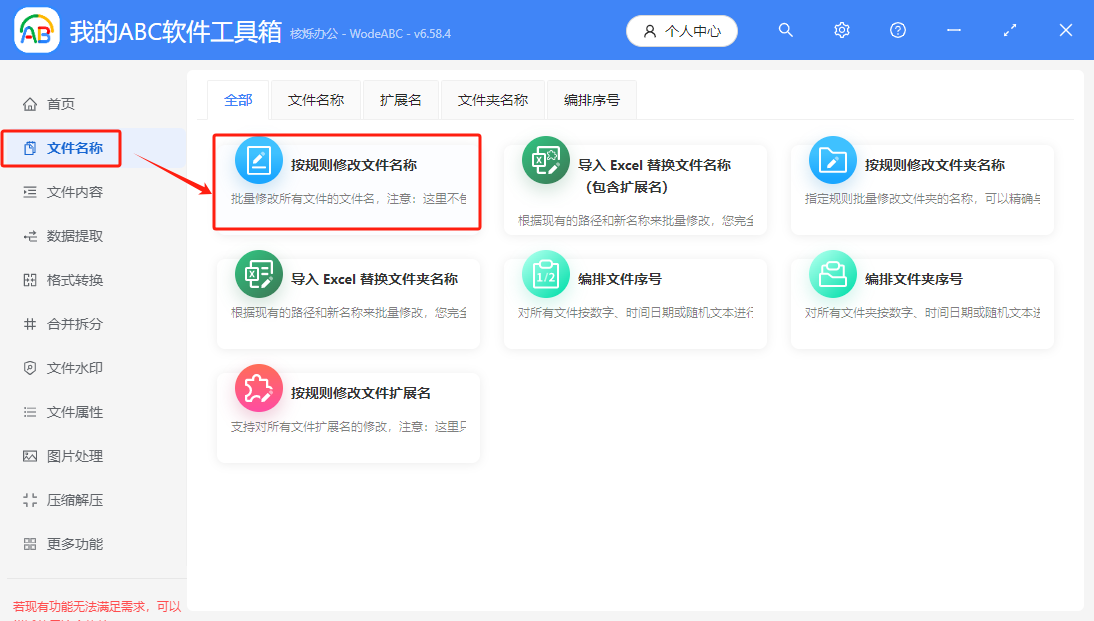Click the red feedback text at bottom left
The image size is (1094, 621).
pos(95,606)
